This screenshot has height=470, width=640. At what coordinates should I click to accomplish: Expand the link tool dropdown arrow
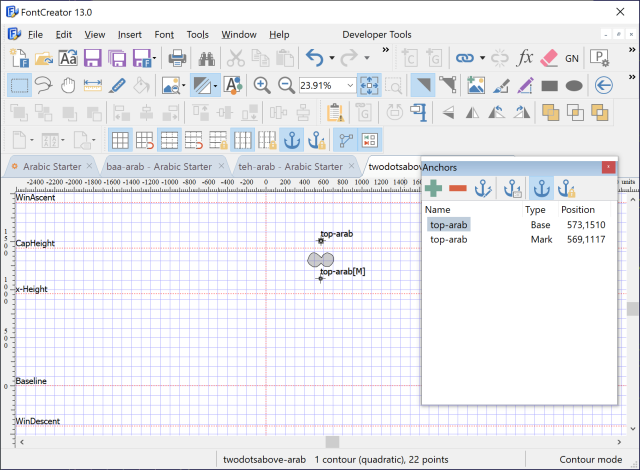482,59
